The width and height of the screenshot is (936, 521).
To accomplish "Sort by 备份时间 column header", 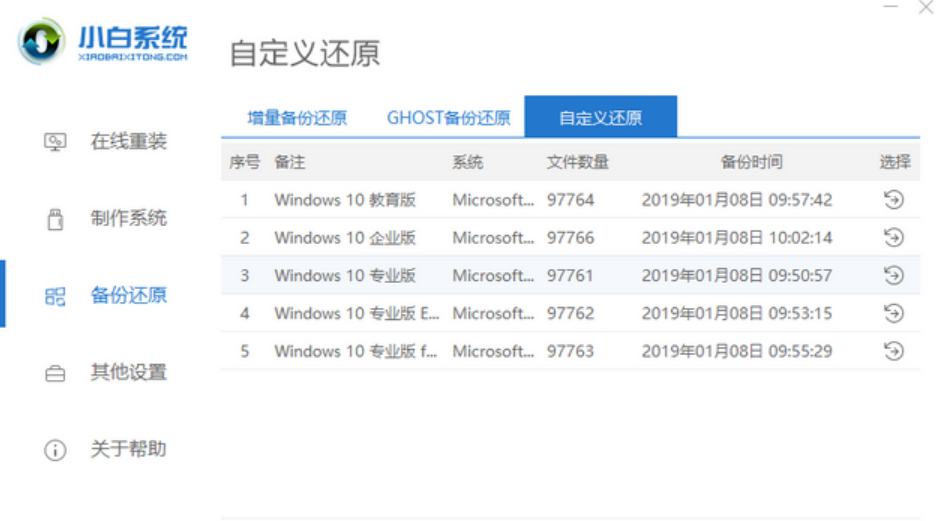I will click(751, 162).
